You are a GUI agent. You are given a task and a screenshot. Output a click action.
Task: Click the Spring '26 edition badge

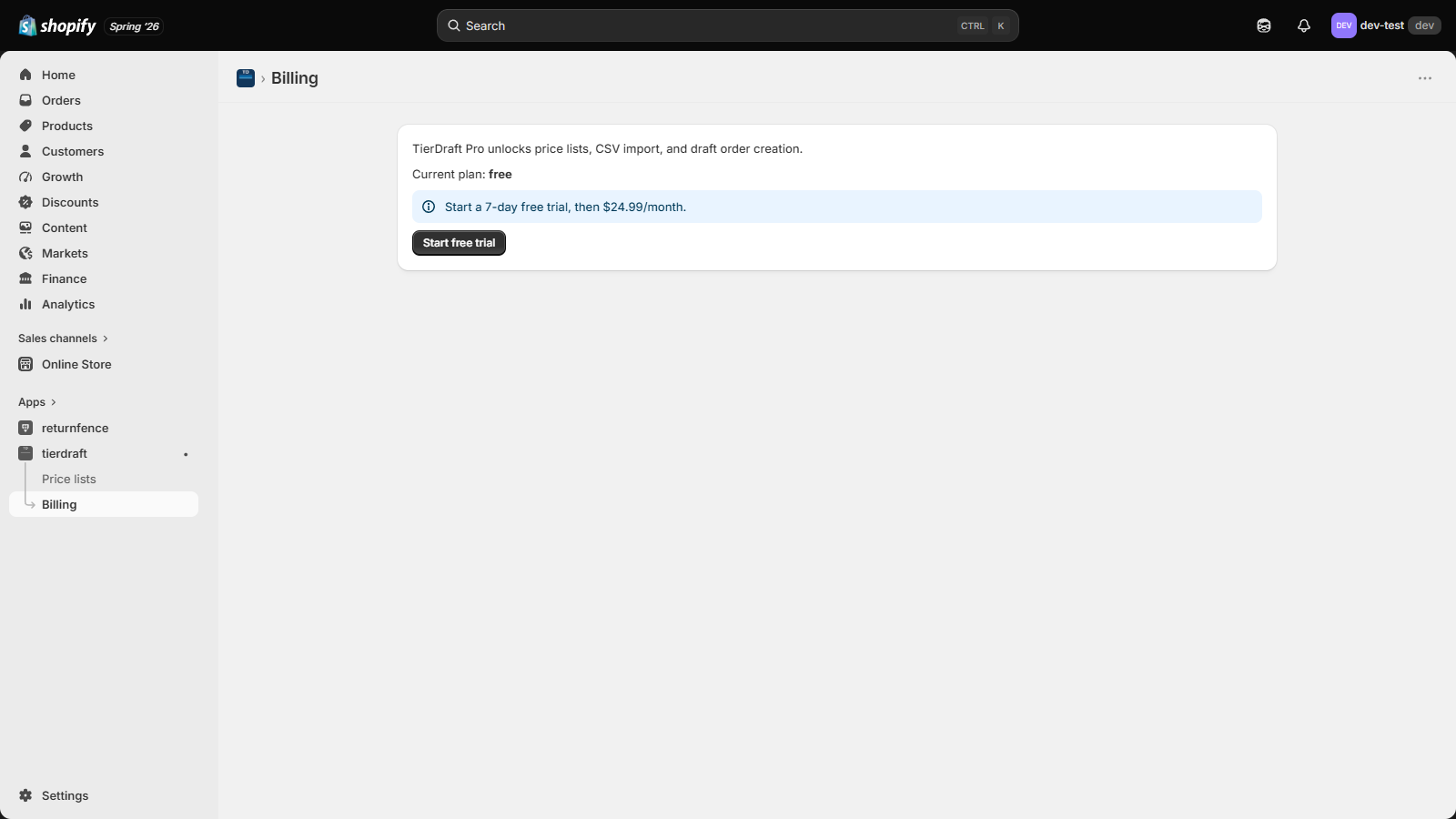pyautogui.click(x=134, y=26)
